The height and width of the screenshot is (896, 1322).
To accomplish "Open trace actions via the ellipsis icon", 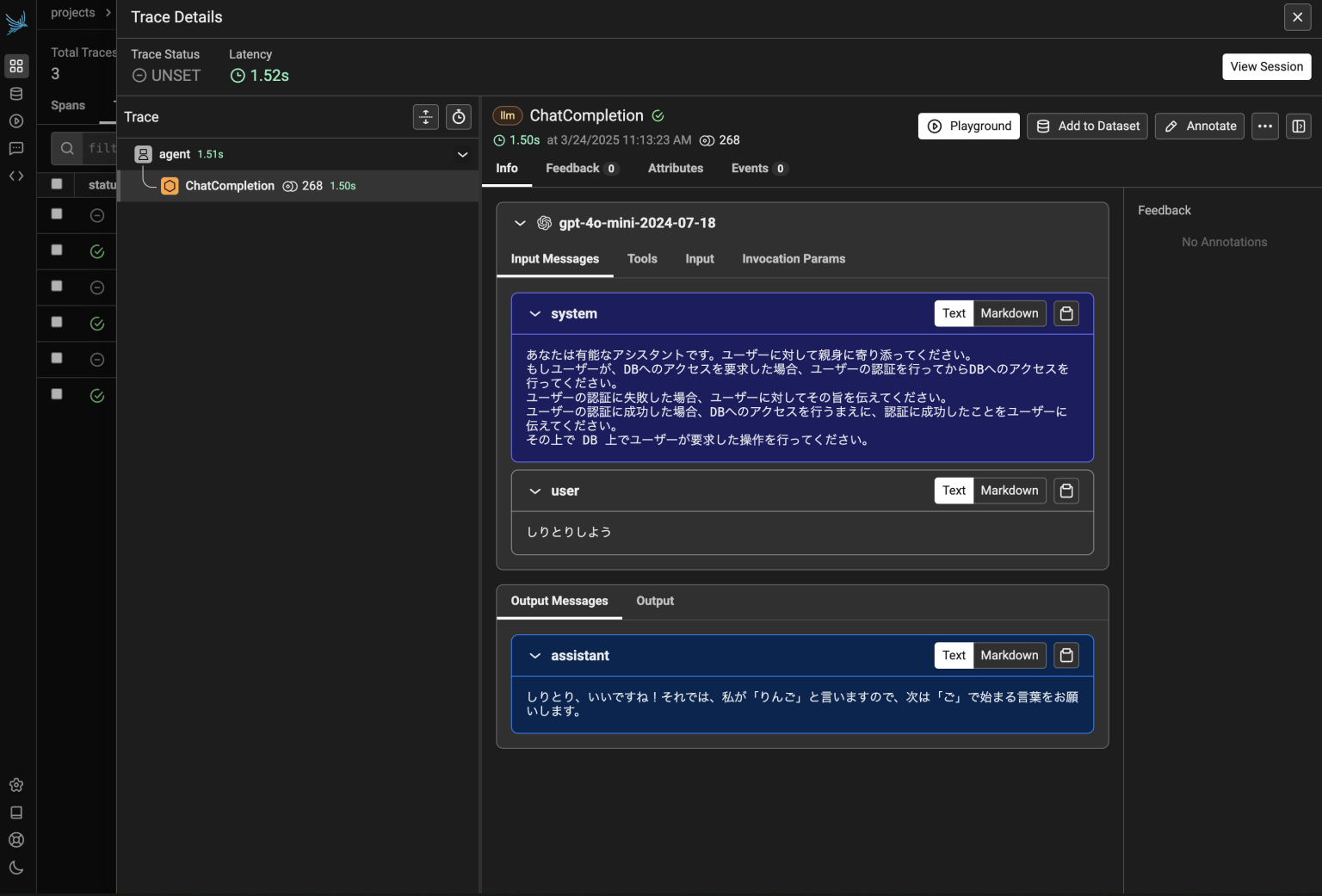I will pos(1264,126).
